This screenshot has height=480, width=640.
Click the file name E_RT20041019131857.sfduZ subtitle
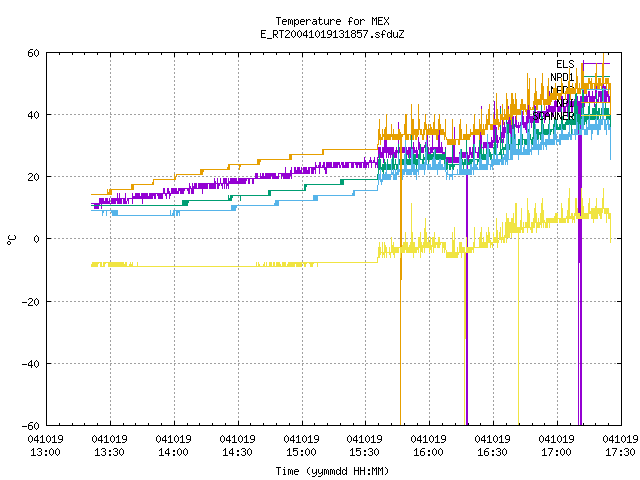332,34
